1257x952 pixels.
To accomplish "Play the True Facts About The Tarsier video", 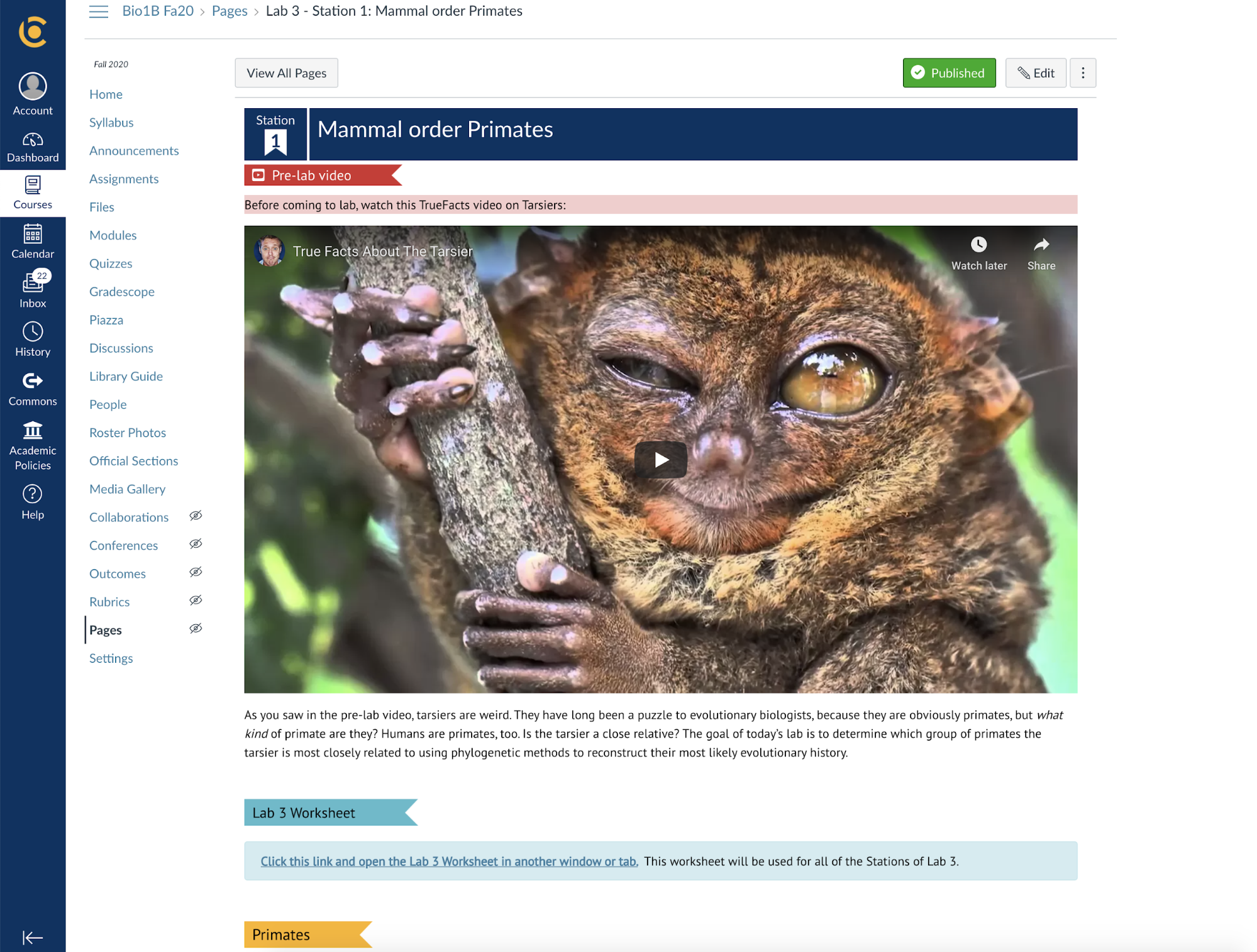I will click(661, 459).
